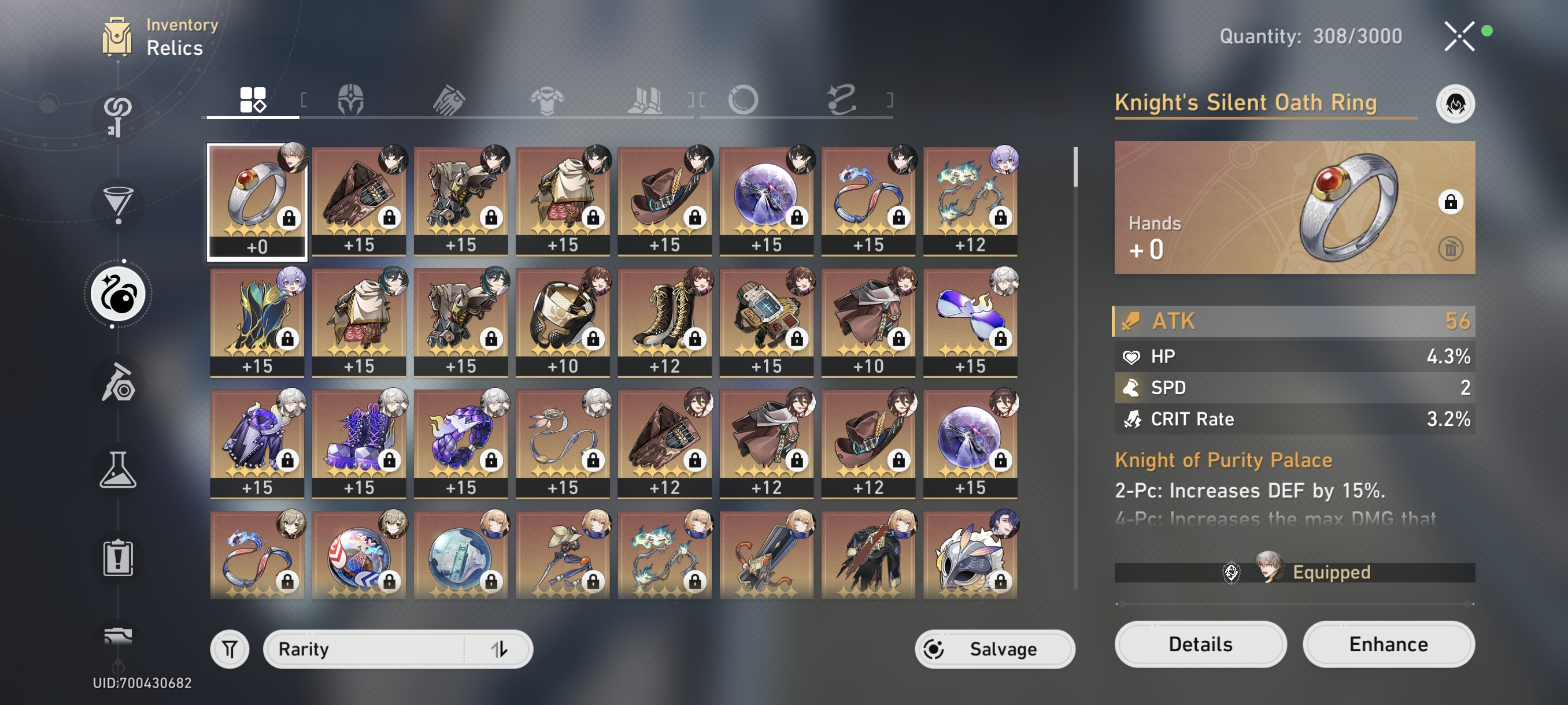
Task: Open the missions clipboard inventory tab
Action: pos(117,558)
